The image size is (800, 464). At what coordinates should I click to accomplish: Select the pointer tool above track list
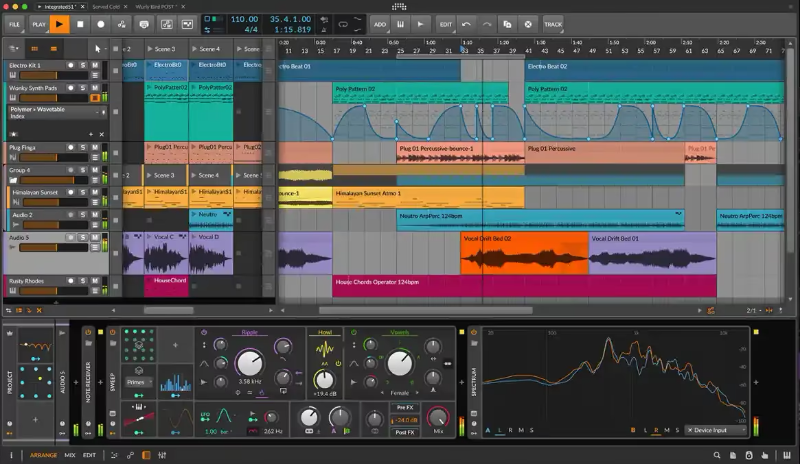point(98,48)
